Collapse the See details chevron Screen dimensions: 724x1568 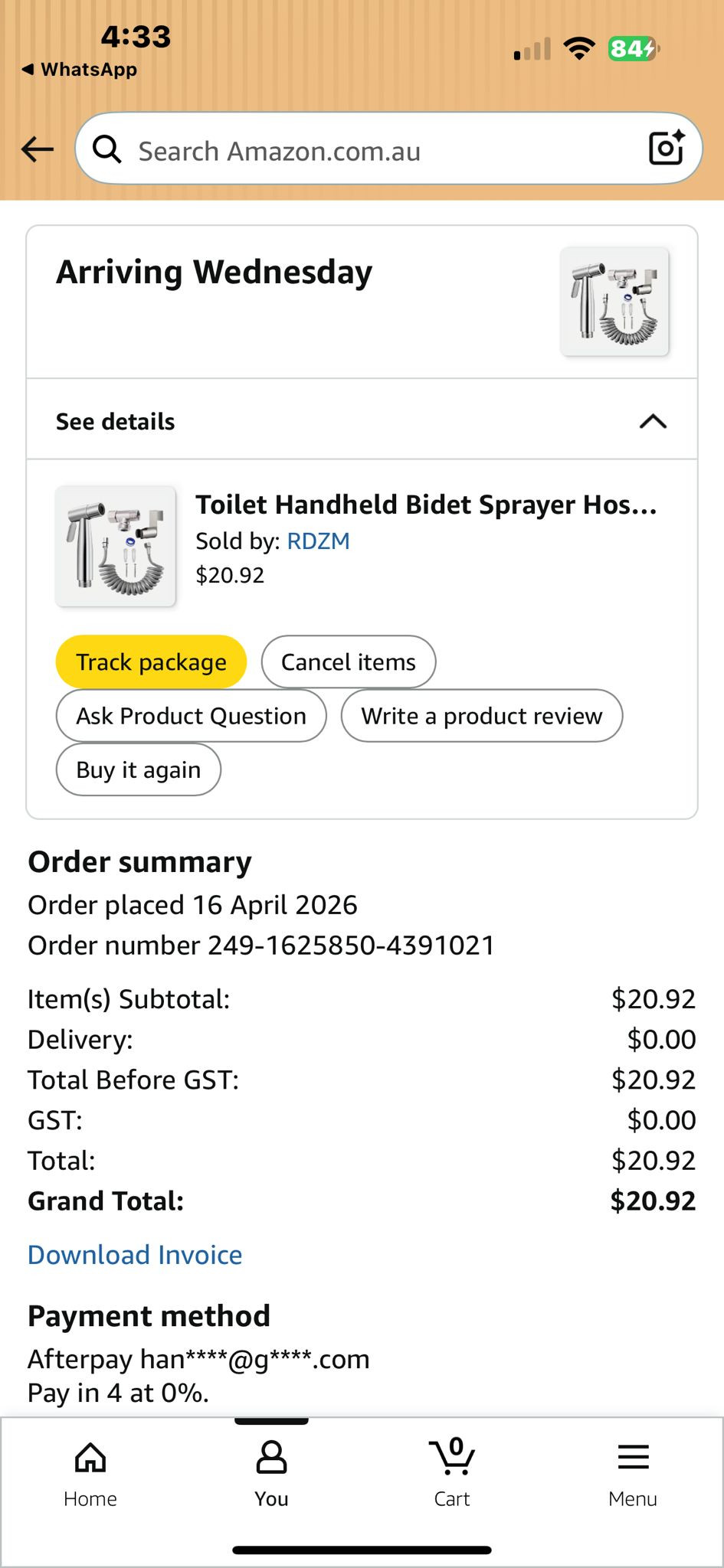653,421
